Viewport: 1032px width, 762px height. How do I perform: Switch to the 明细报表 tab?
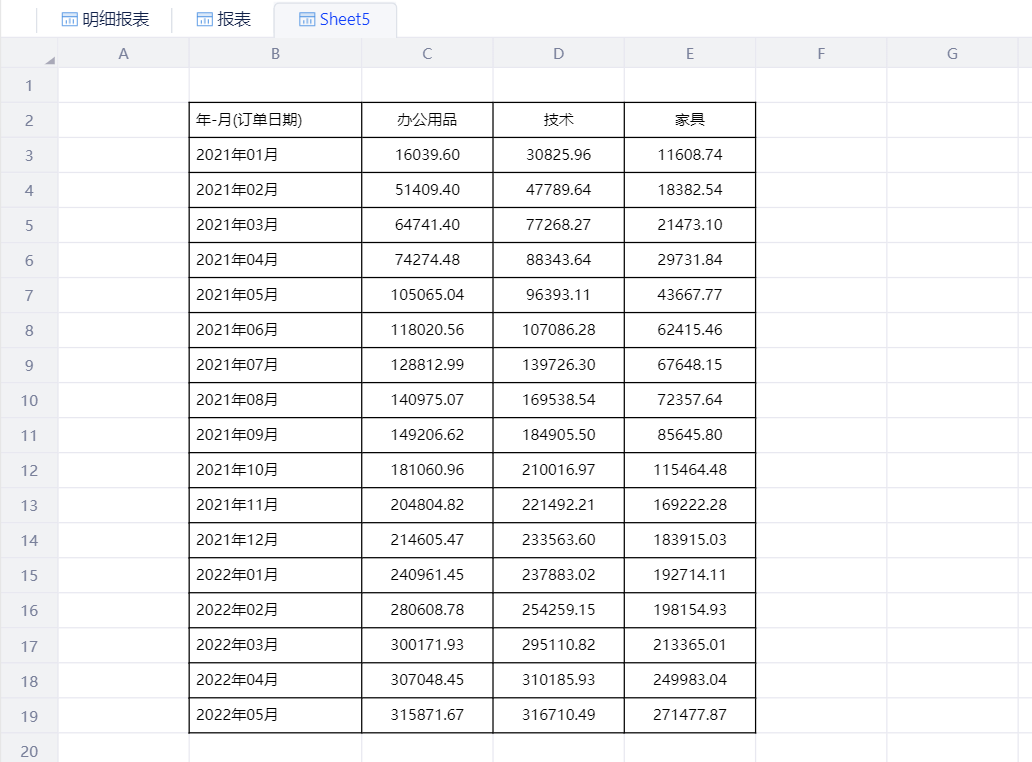coord(105,19)
